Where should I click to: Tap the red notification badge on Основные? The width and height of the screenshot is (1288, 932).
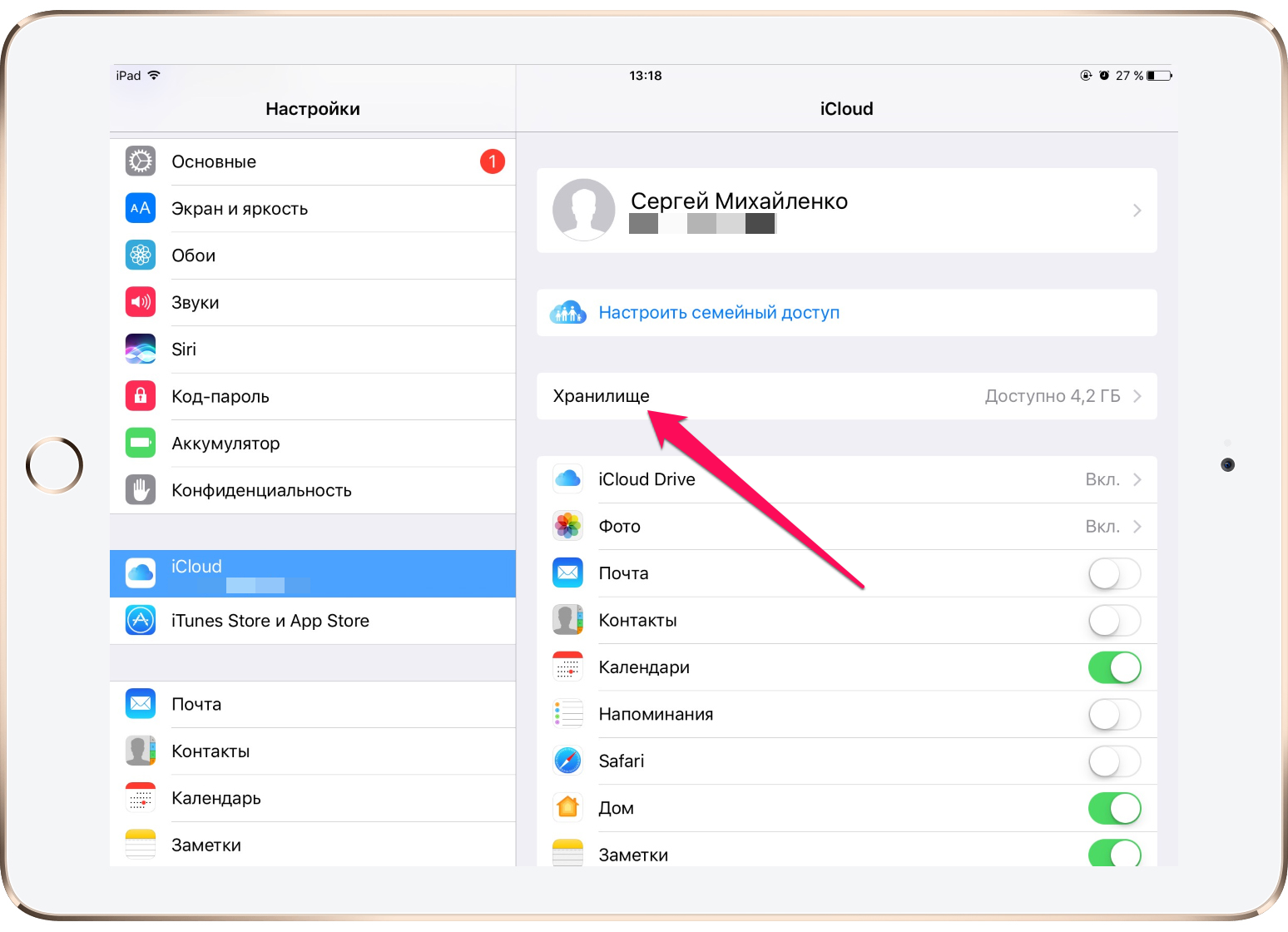click(493, 161)
